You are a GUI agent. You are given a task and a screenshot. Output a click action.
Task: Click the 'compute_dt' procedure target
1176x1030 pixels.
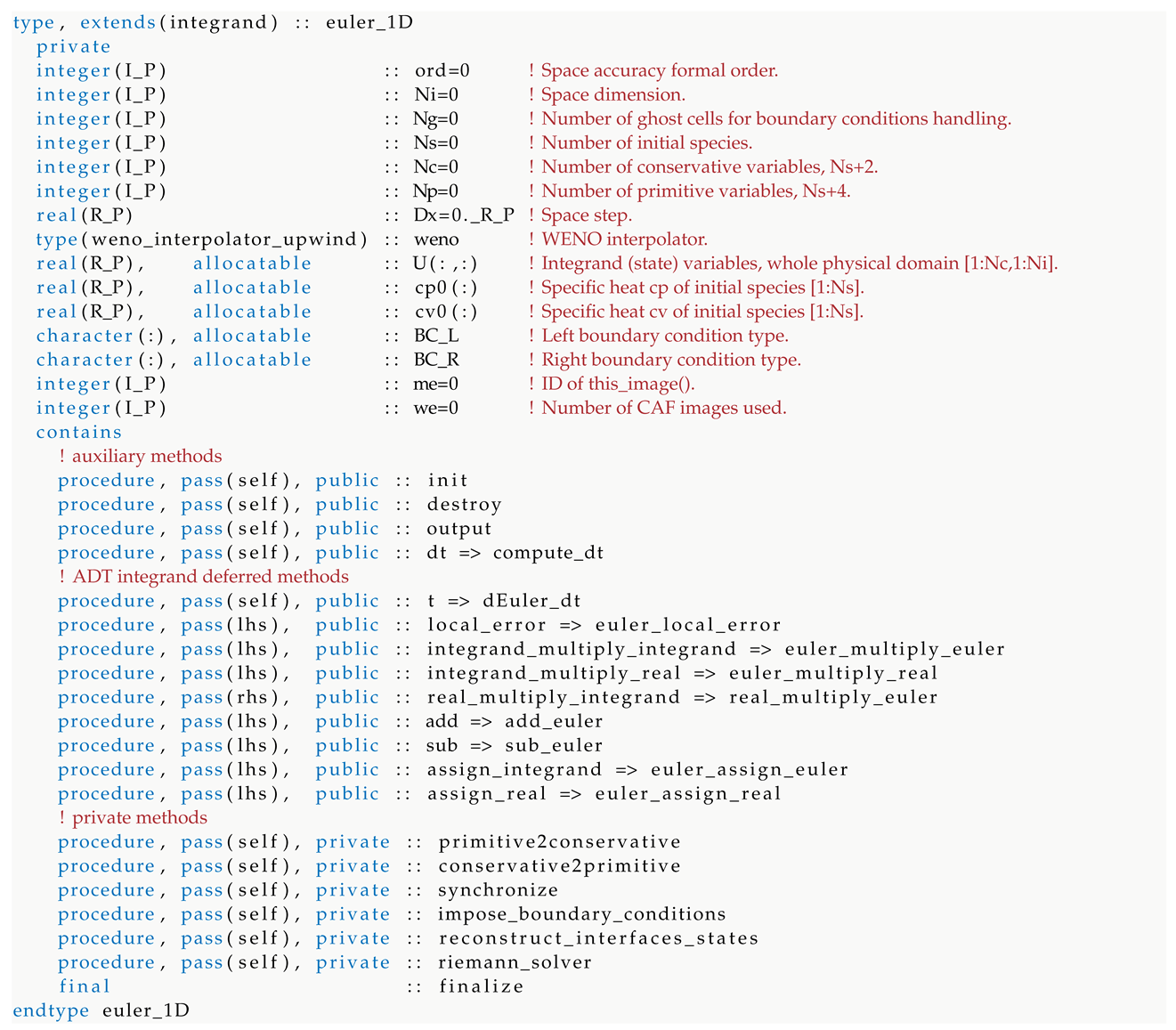pyautogui.click(x=547, y=553)
